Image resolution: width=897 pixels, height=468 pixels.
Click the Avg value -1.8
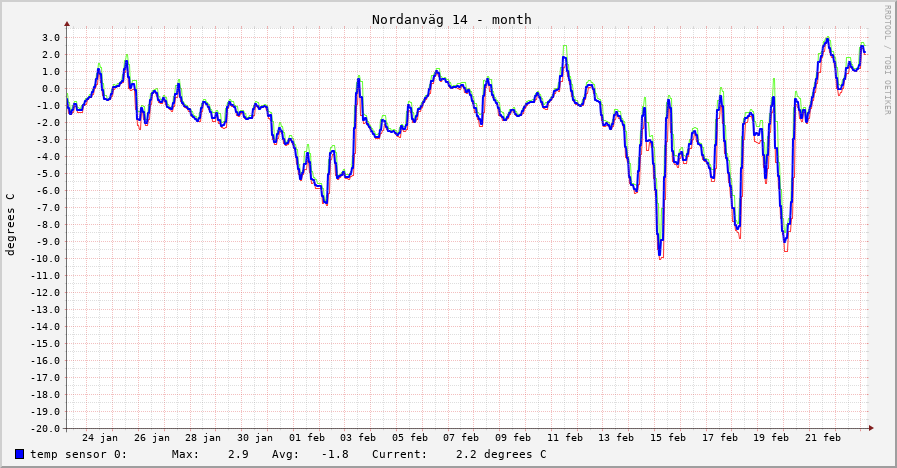pyautogui.click(x=335, y=454)
